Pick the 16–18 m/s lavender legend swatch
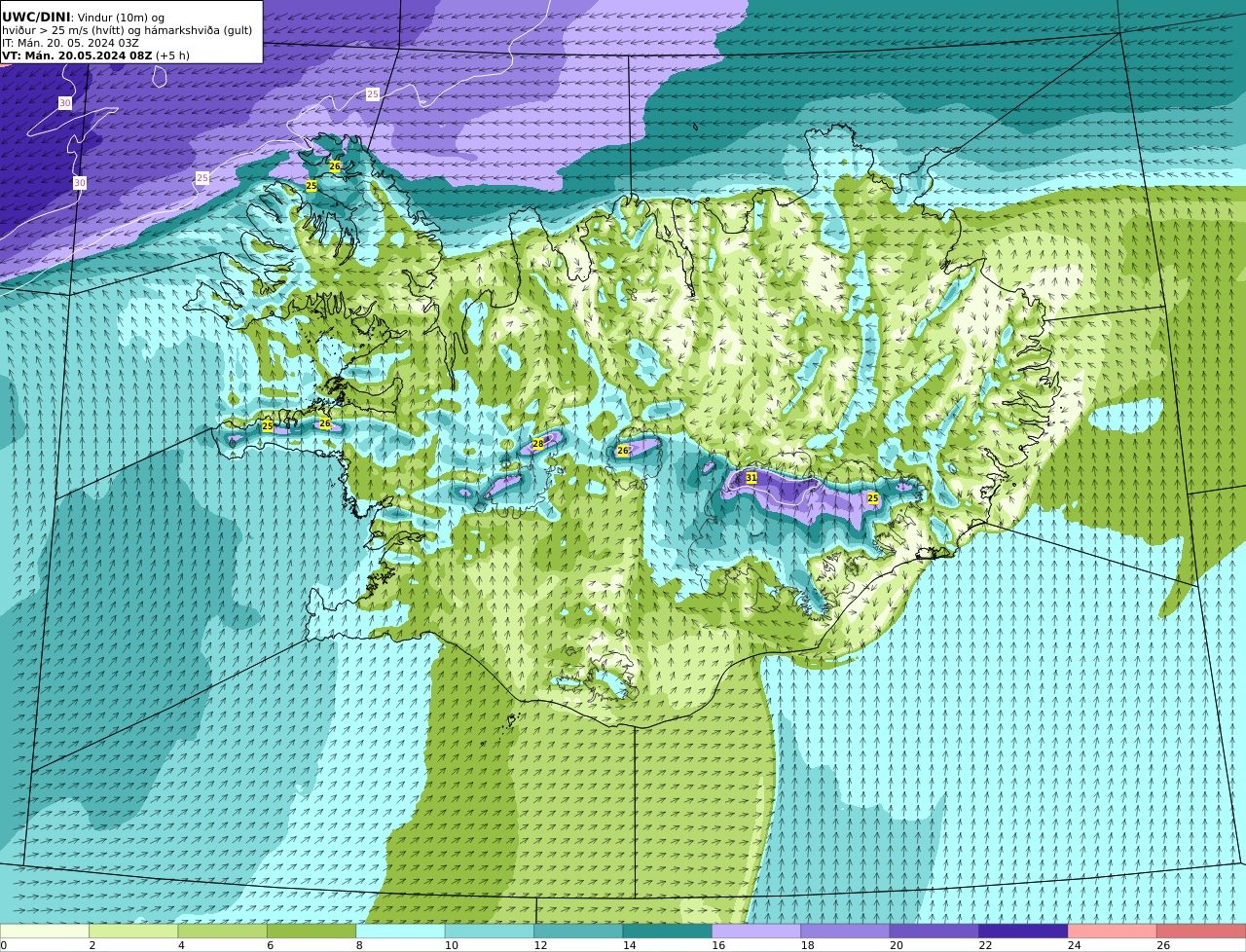 pos(756,931)
